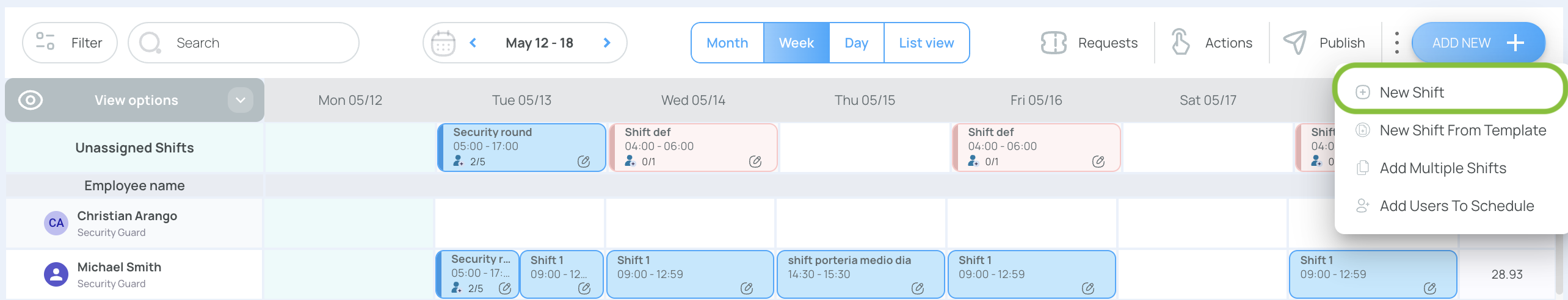Open the three-dot more options menu
The image size is (1568, 300).
click(1396, 43)
